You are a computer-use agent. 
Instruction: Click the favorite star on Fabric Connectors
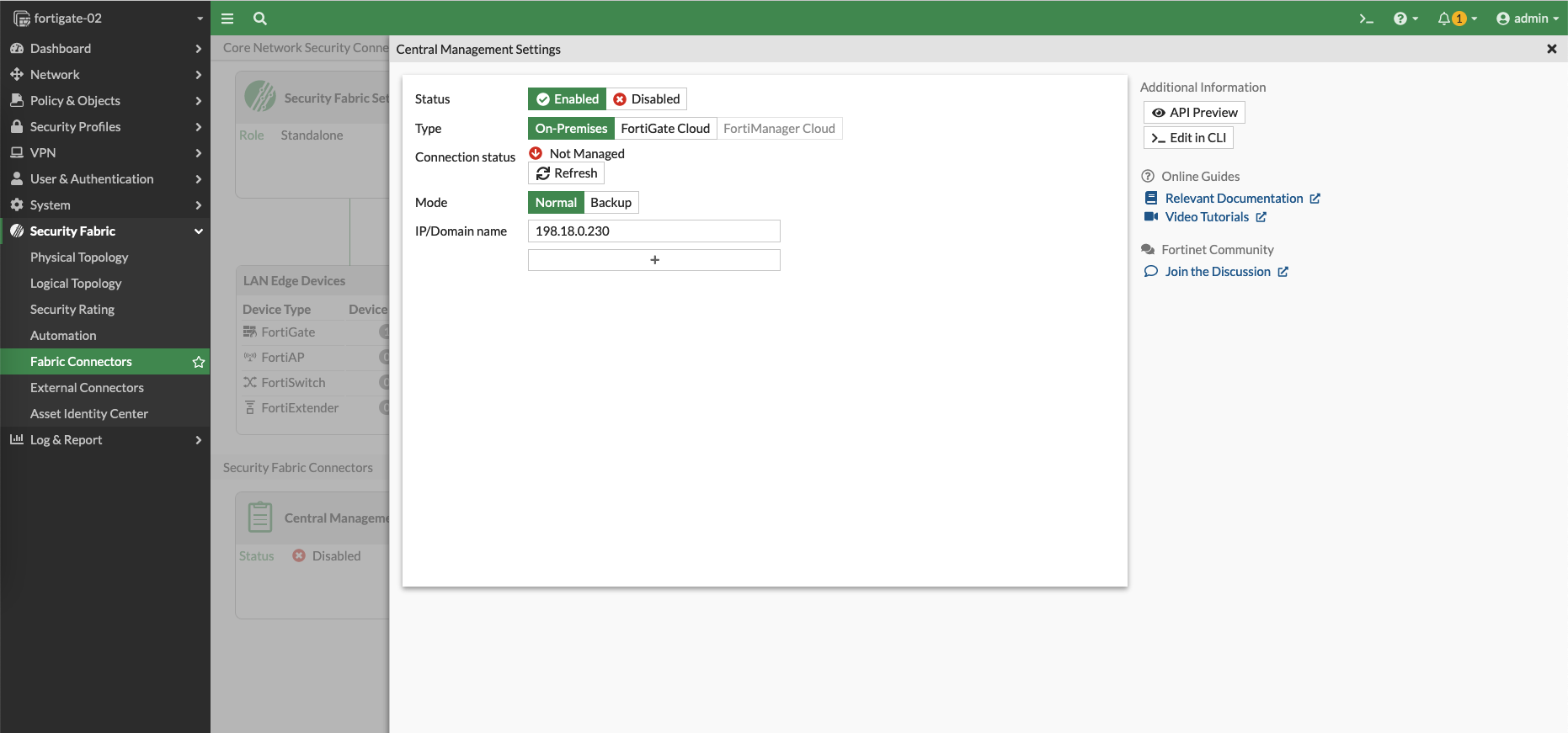tap(199, 362)
